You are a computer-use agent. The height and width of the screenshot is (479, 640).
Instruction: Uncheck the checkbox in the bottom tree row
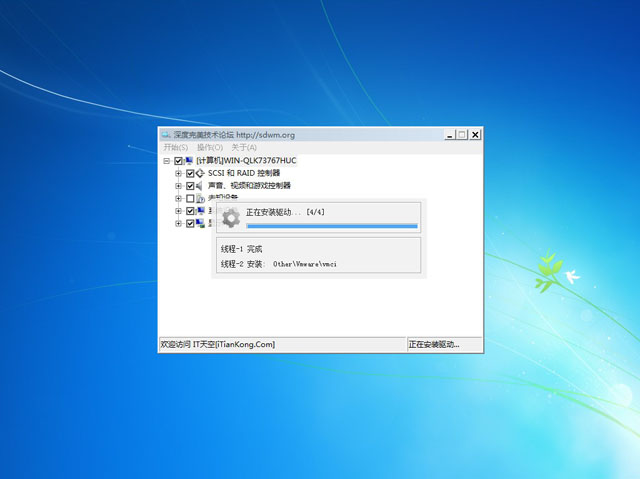point(190,224)
